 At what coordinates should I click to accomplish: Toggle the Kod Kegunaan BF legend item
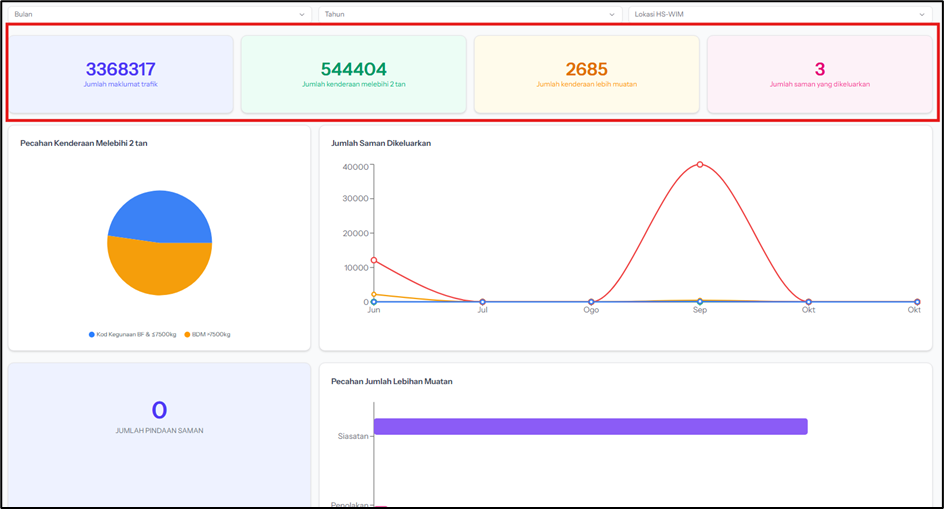point(132,334)
